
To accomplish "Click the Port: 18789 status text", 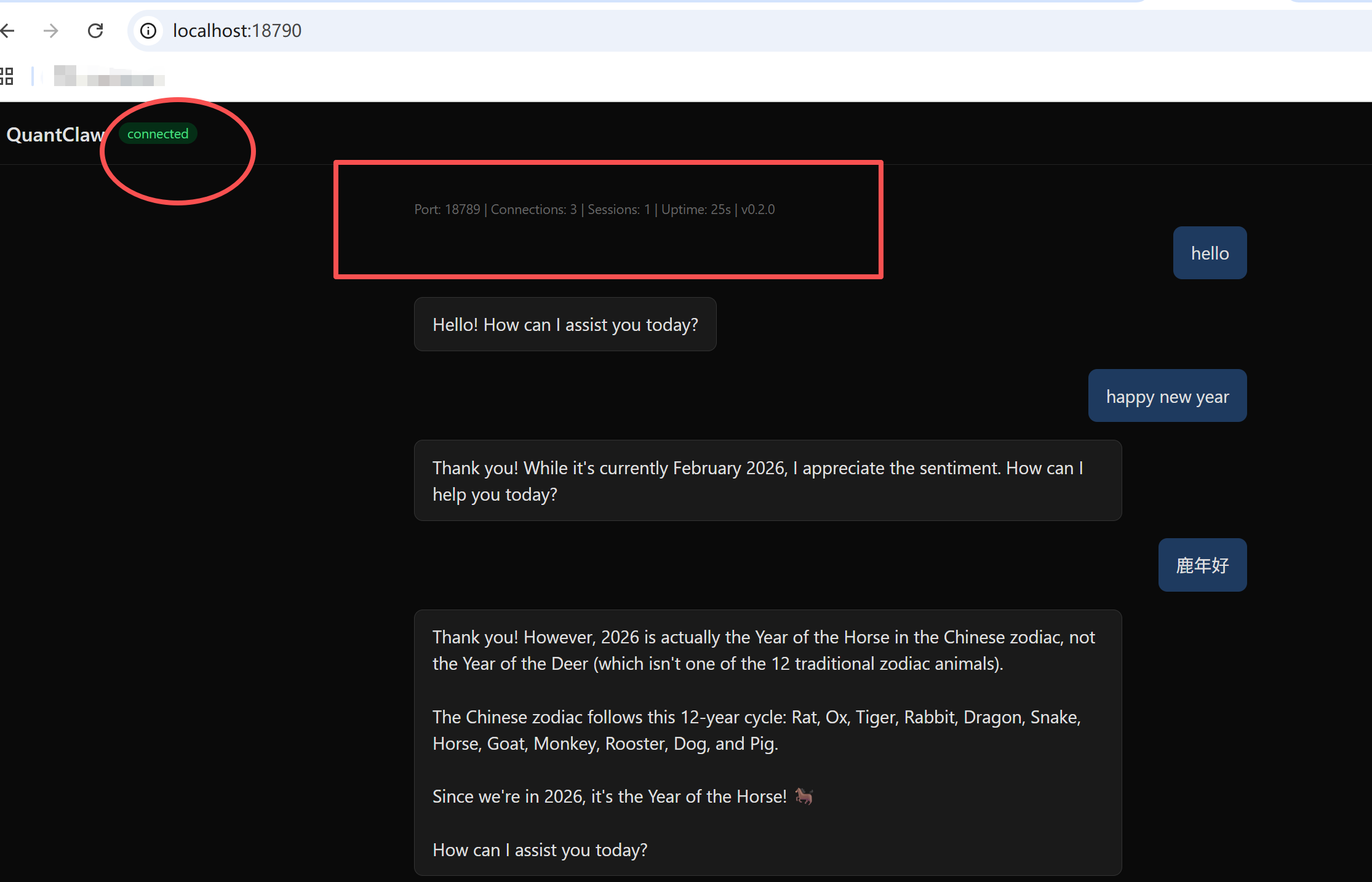I will point(447,210).
